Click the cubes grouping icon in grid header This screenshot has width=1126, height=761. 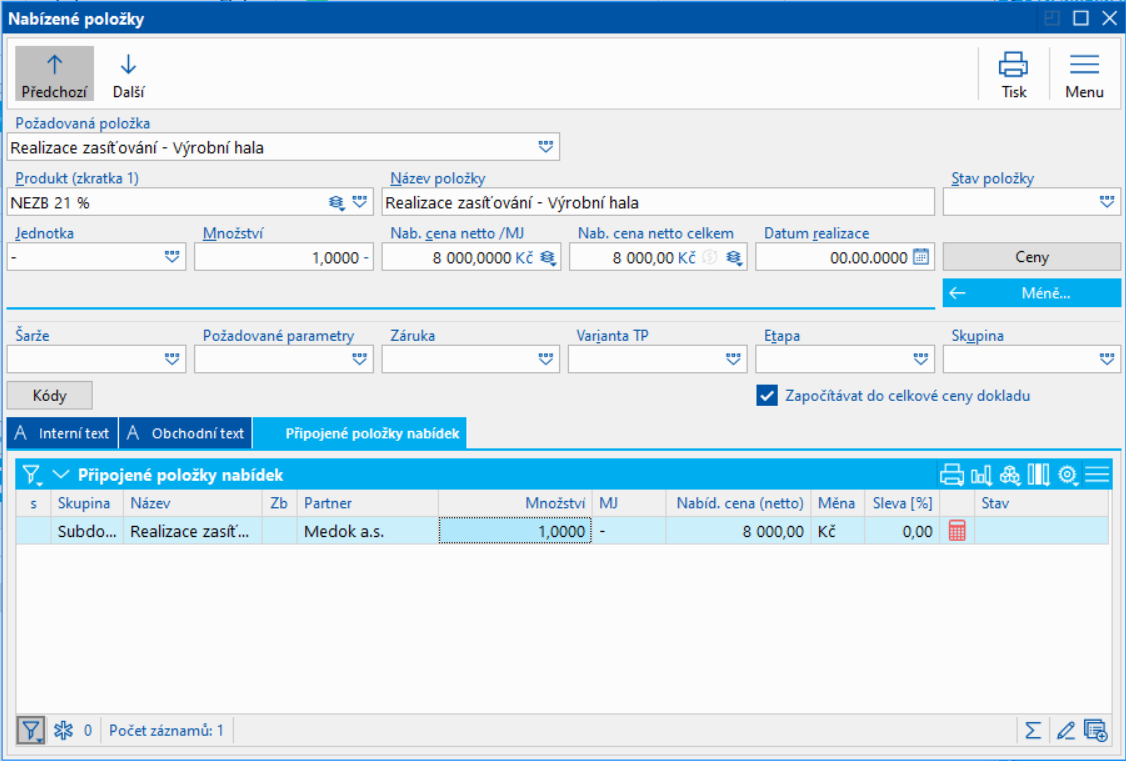1010,475
